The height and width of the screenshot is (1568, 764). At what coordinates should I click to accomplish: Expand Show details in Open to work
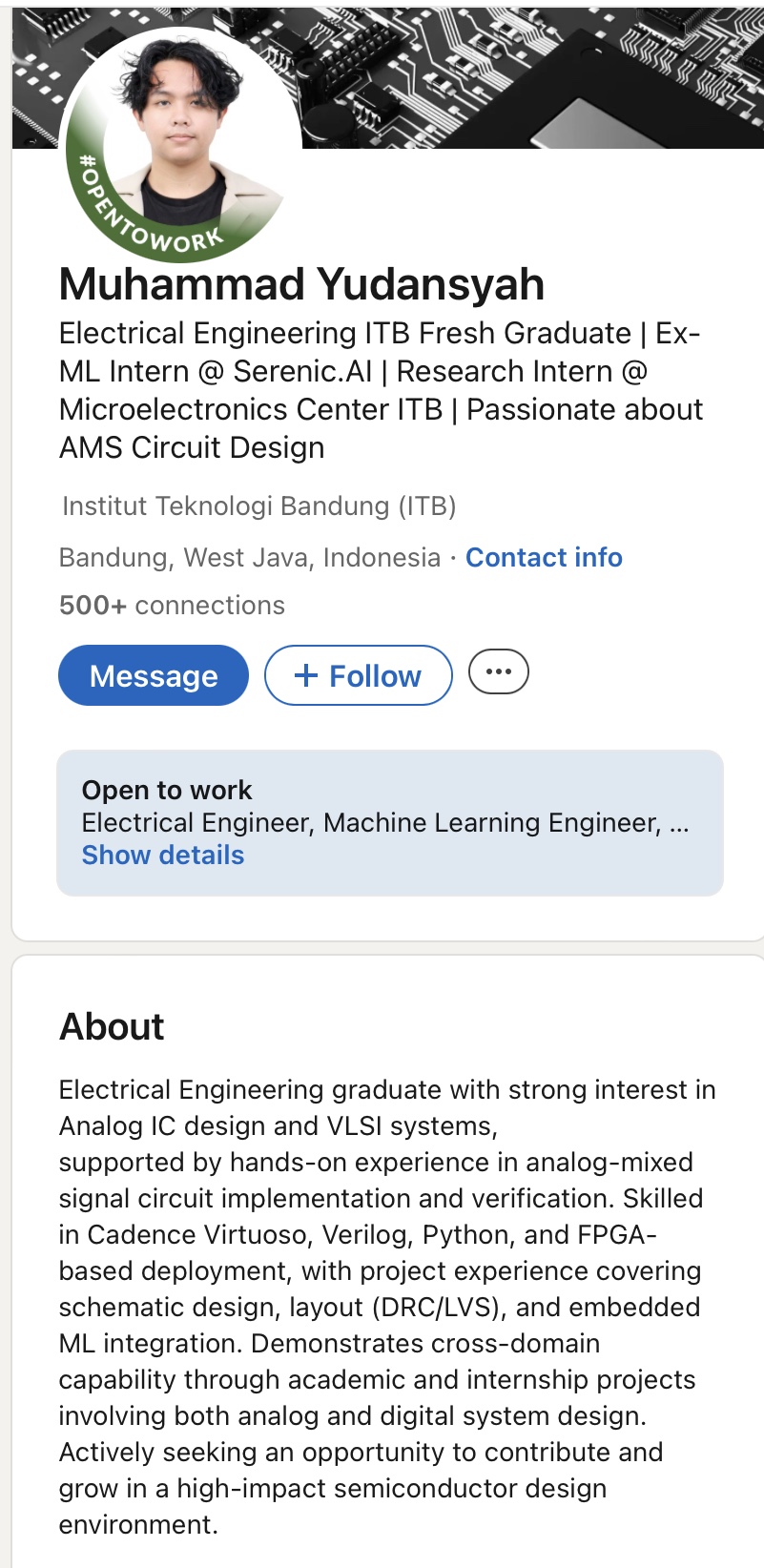click(x=163, y=855)
